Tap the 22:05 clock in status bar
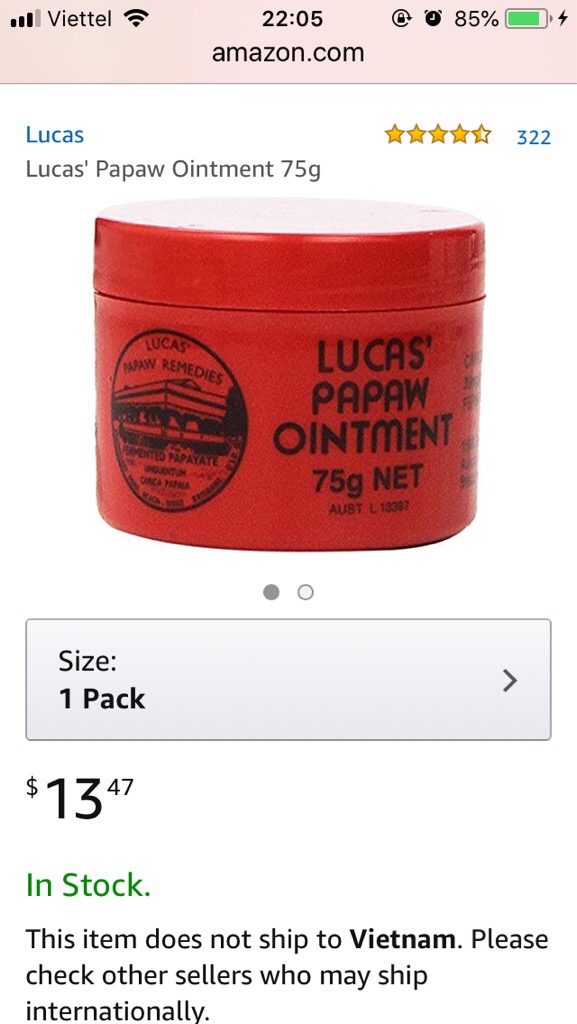577x1024 pixels. [x=292, y=20]
